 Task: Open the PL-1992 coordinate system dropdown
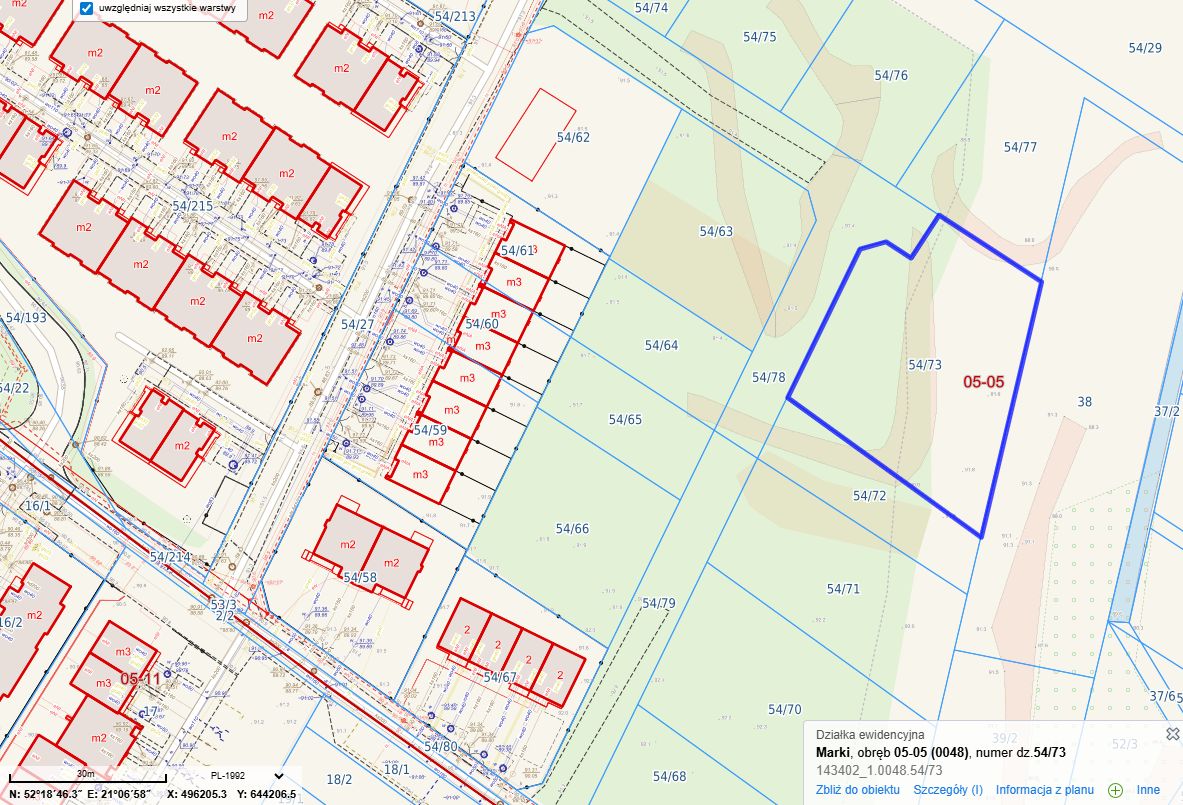point(247,776)
